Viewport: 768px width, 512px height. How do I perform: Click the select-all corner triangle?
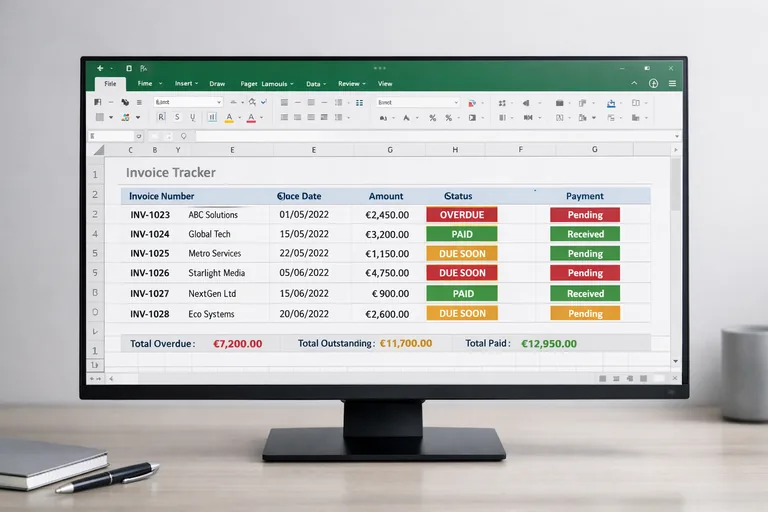[x=99, y=149]
